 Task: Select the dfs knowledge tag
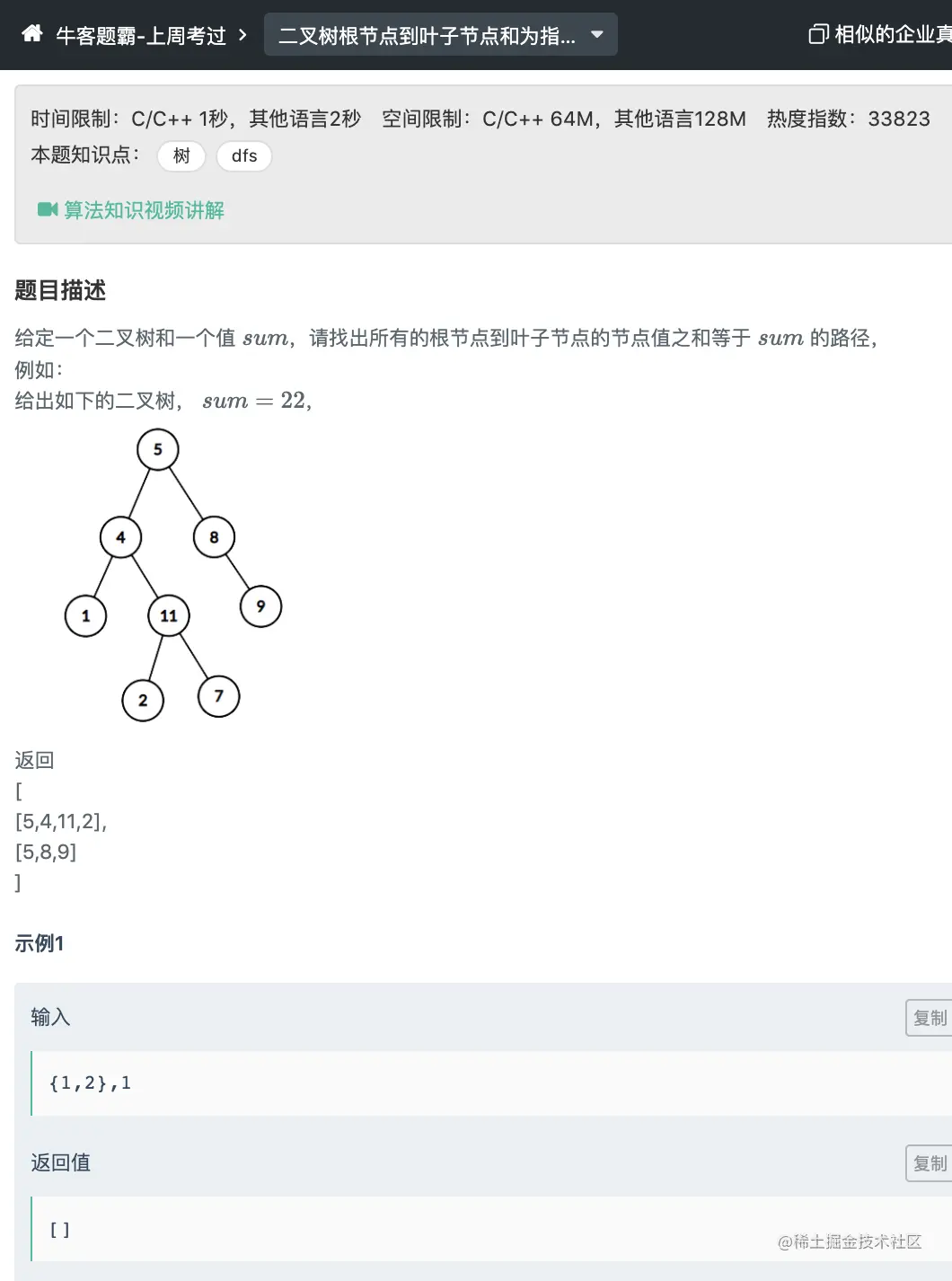pyautogui.click(x=243, y=156)
